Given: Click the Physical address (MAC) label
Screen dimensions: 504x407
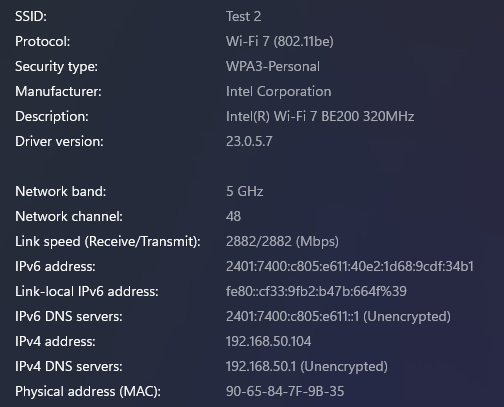Looking at the screenshot, I should click(88, 391).
